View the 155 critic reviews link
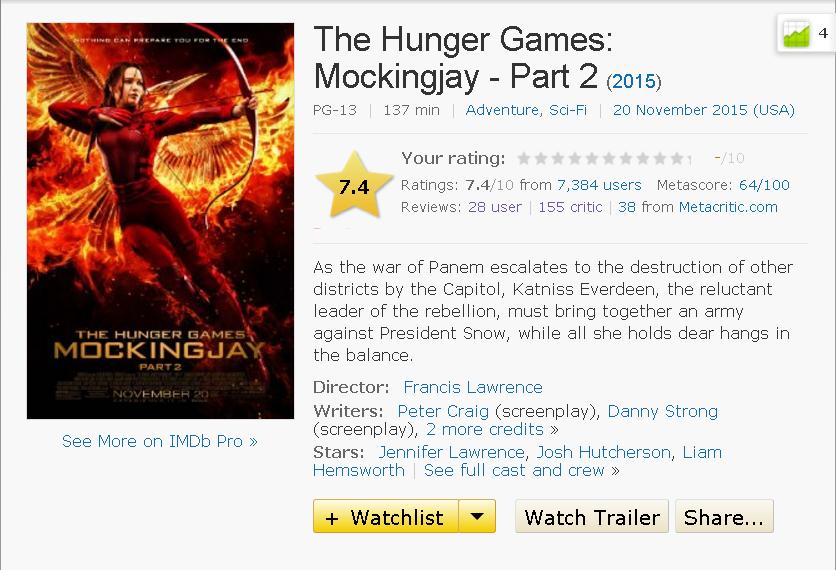The height and width of the screenshot is (570, 836). tap(570, 207)
